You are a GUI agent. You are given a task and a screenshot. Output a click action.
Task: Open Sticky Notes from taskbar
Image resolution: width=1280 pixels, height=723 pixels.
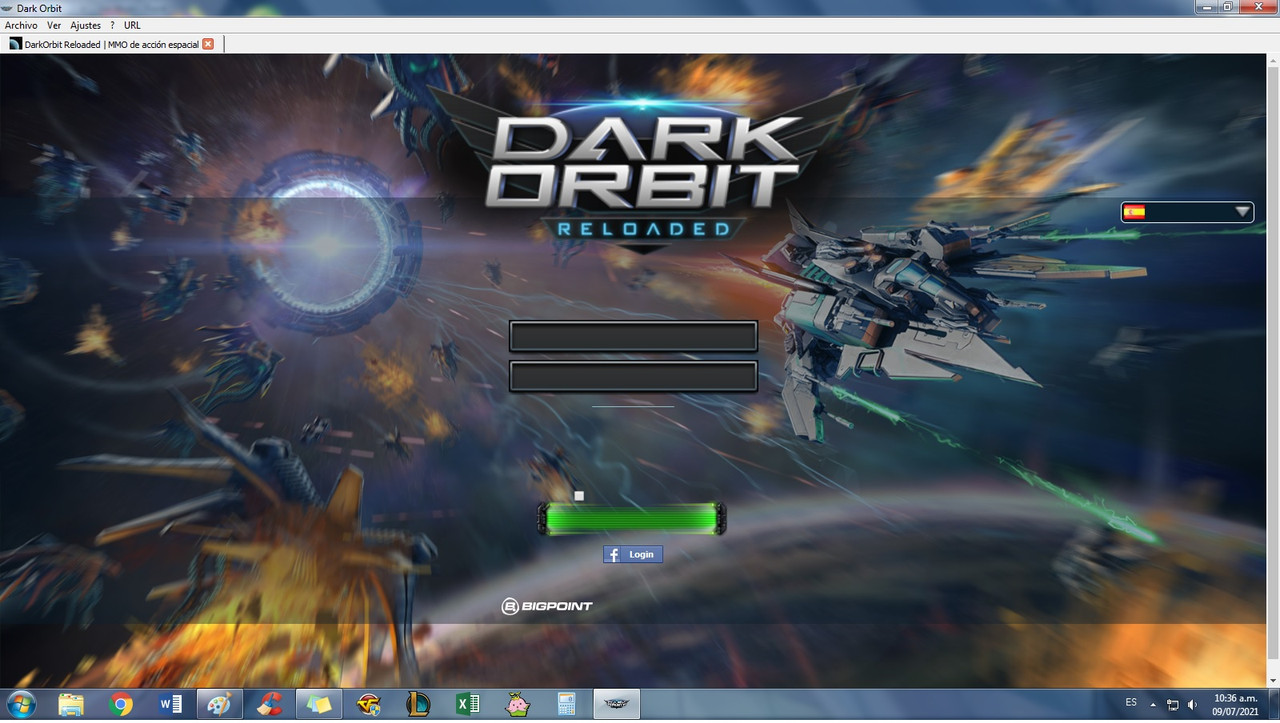point(319,704)
